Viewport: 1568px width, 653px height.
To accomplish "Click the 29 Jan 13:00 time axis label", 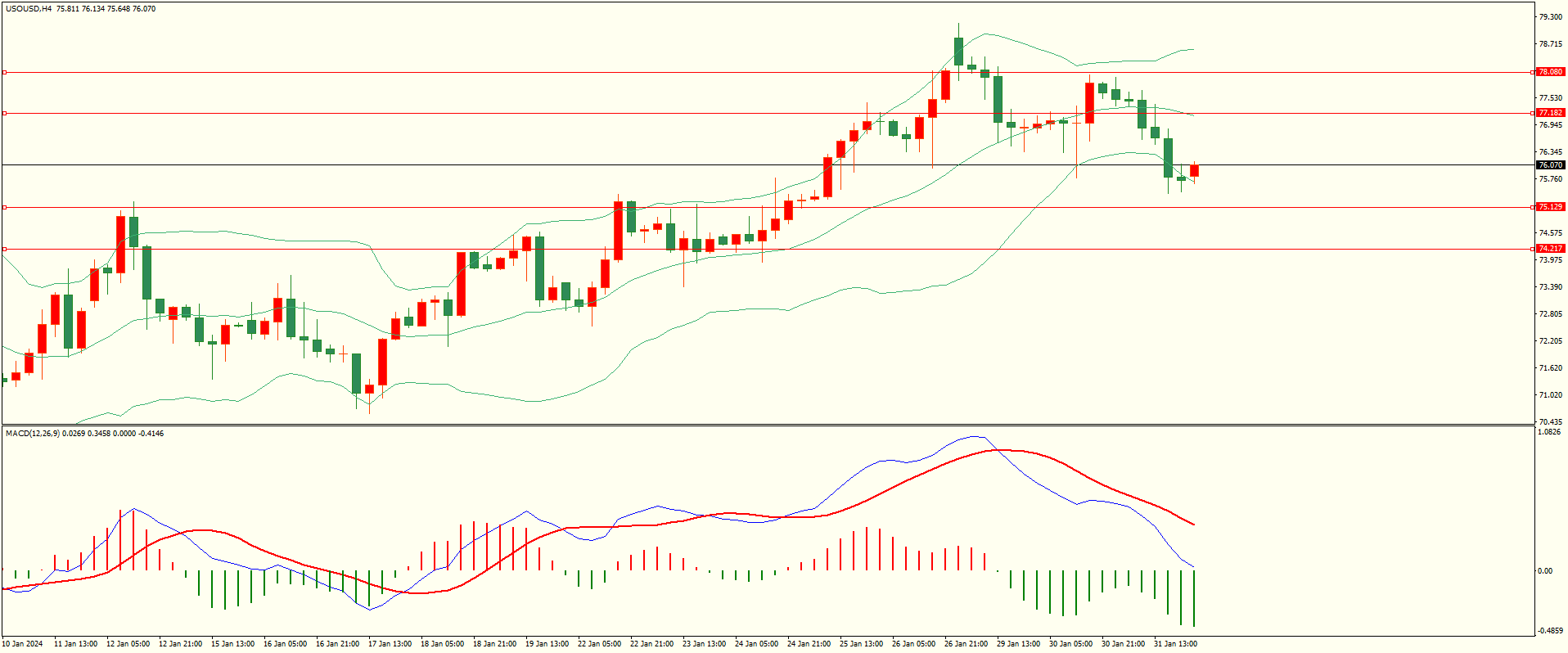I will pyautogui.click(x=1019, y=644).
